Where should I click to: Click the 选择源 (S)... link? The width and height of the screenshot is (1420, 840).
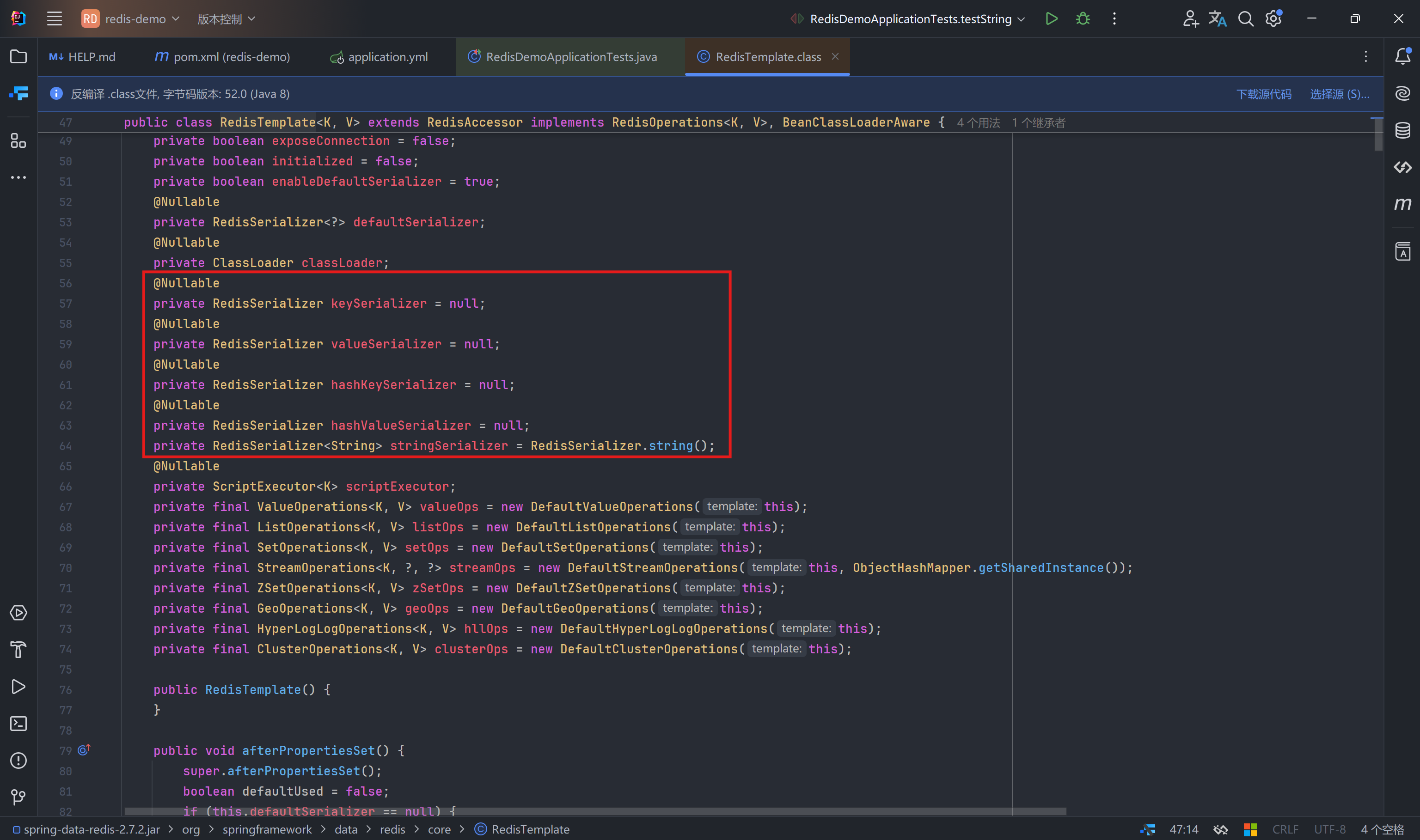tap(1339, 94)
